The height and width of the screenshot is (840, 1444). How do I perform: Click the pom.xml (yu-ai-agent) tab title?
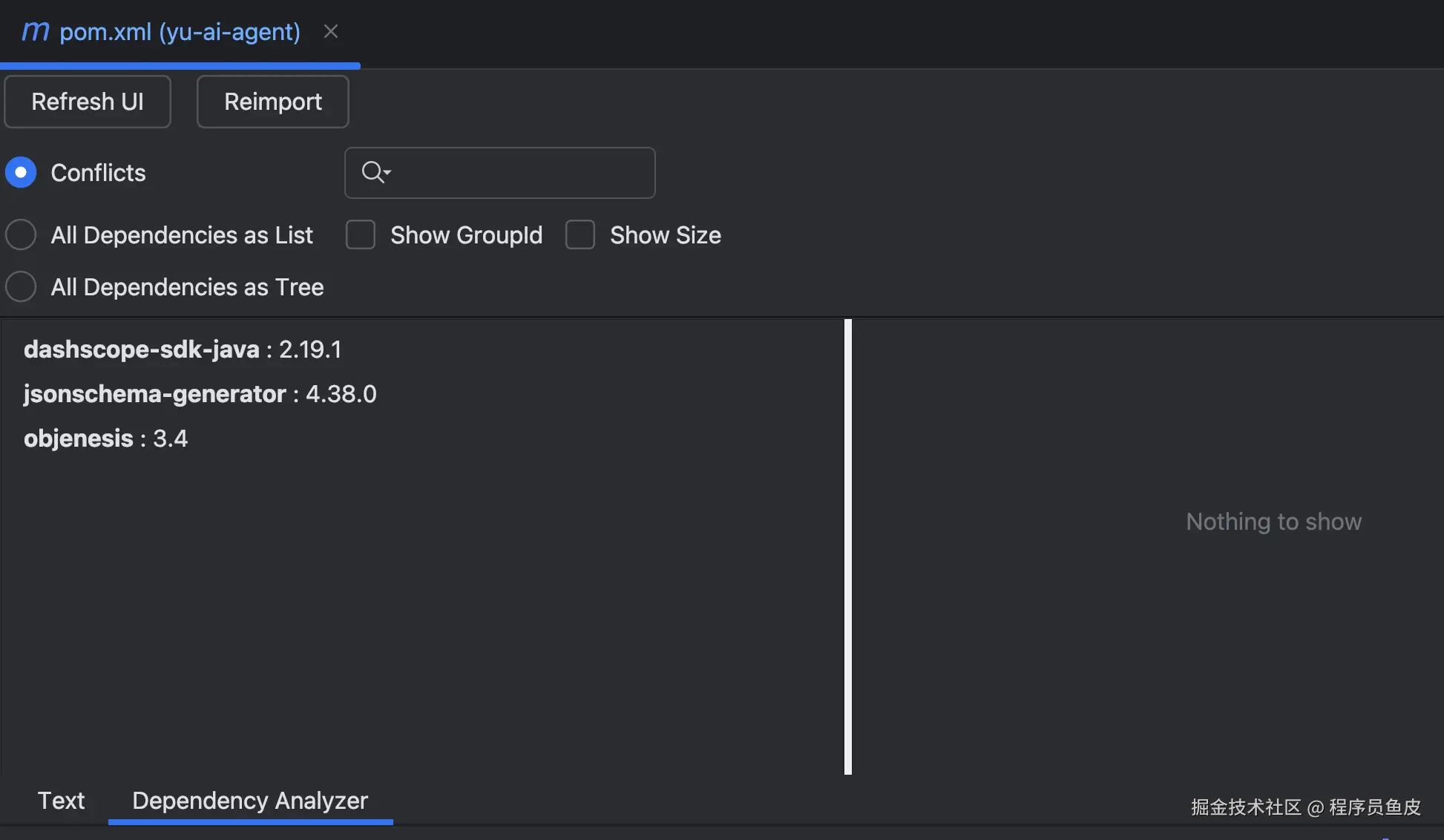(180, 32)
